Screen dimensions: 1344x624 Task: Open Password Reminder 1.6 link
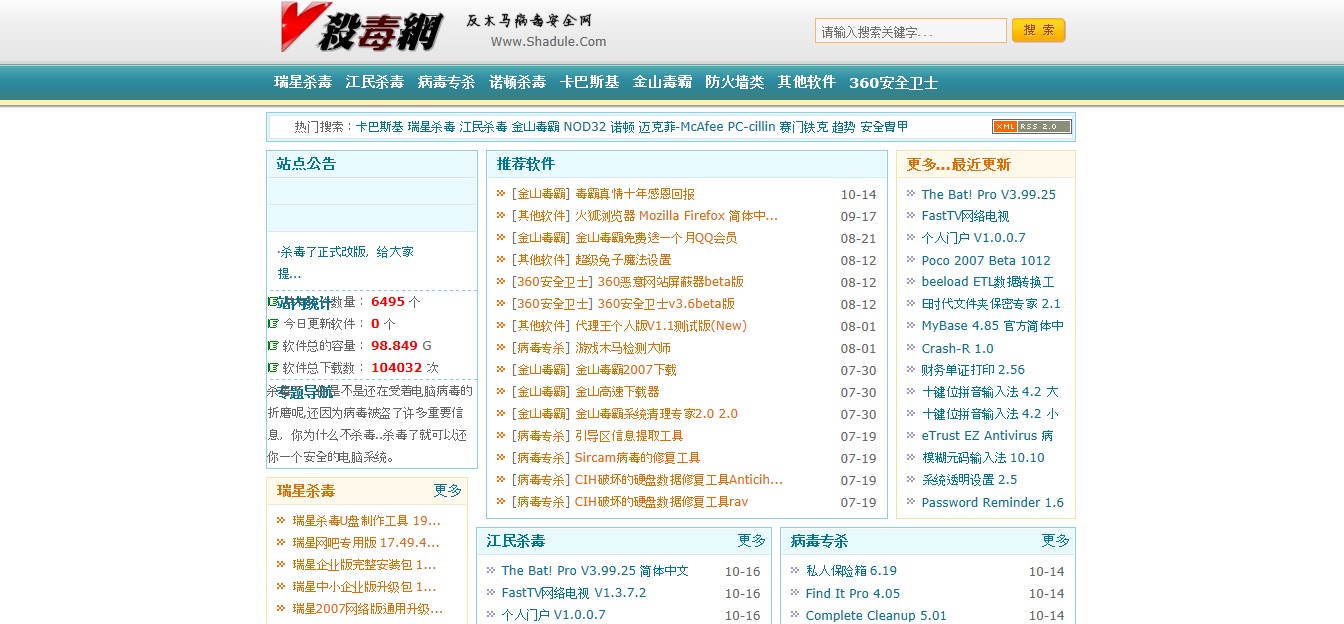[992, 503]
